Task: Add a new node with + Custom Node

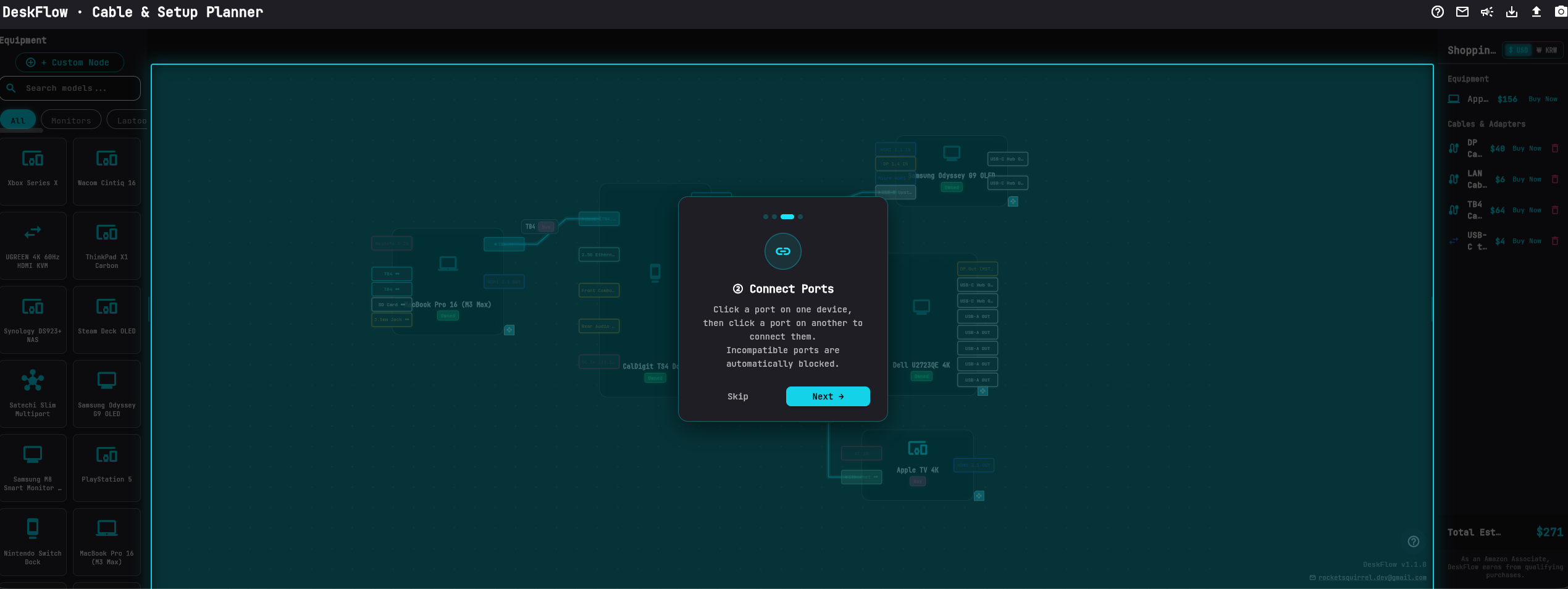Action: (x=69, y=62)
